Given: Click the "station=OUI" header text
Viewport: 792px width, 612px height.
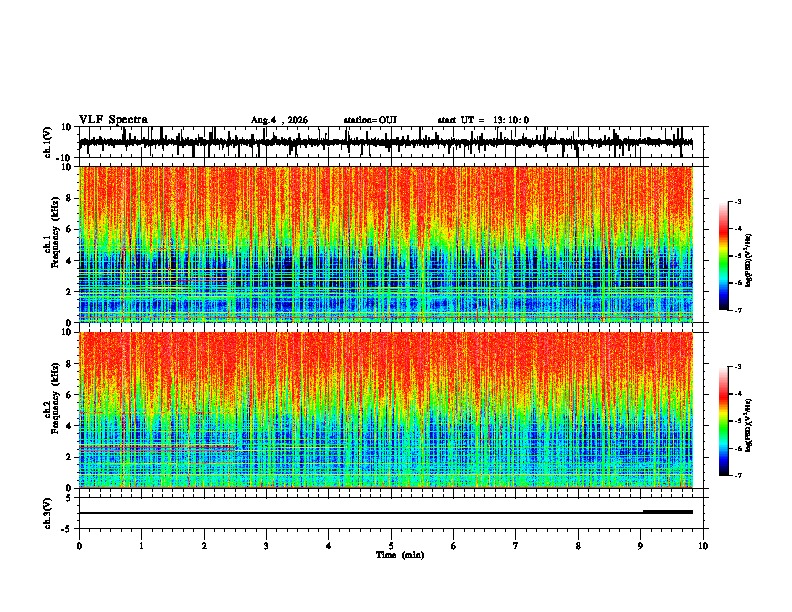Looking at the screenshot, I should (x=370, y=120).
